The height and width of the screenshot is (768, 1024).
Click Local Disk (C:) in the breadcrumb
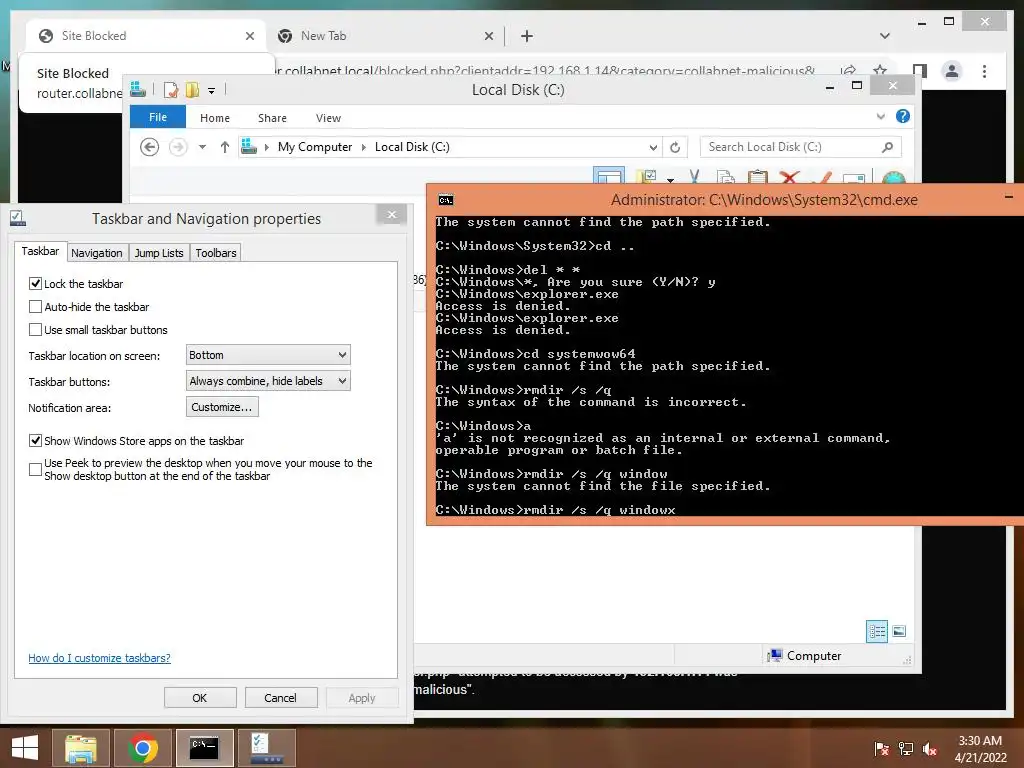click(412, 147)
